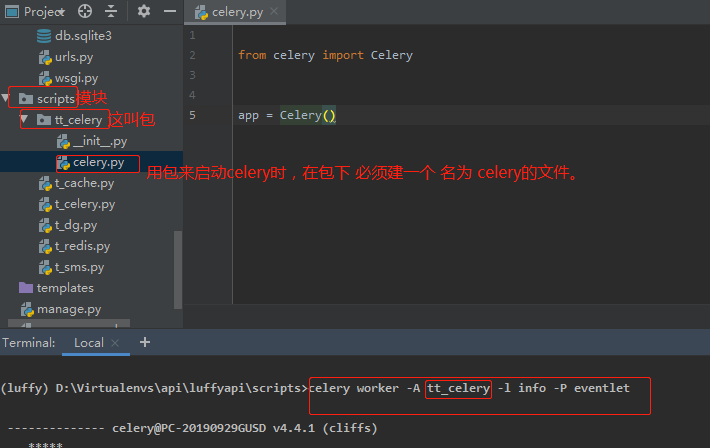Click the tt_celery package folder icon
This screenshot has height=448, width=710.
(43, 120)
